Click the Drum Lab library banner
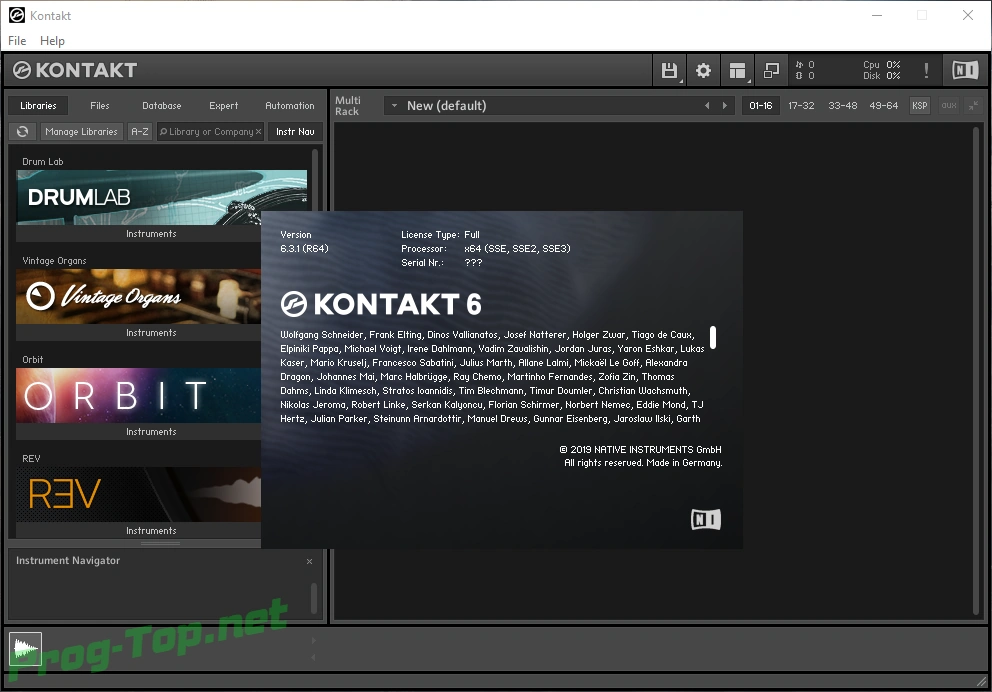 (x=161, y=197)
